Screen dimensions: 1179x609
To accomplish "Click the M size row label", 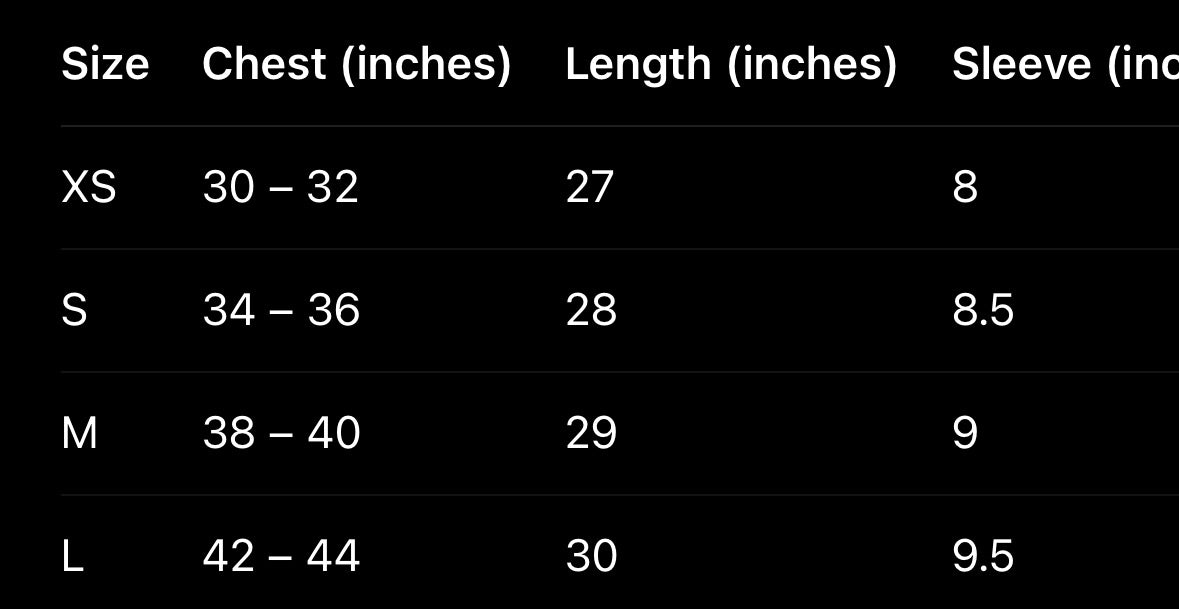I will click(x=80, y=433).
